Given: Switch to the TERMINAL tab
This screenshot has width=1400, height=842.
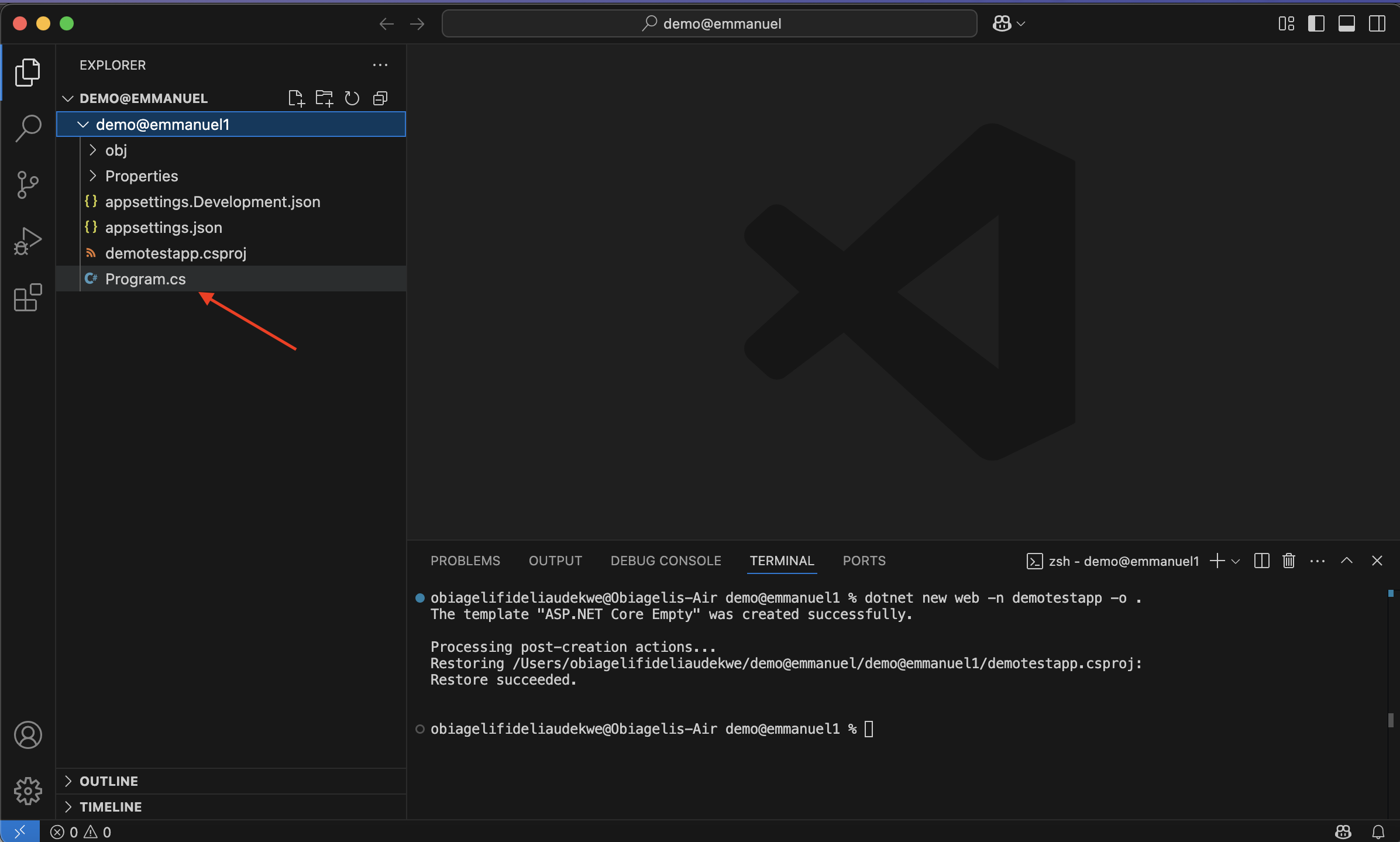Looking at the screenshot, I should 782,561.
